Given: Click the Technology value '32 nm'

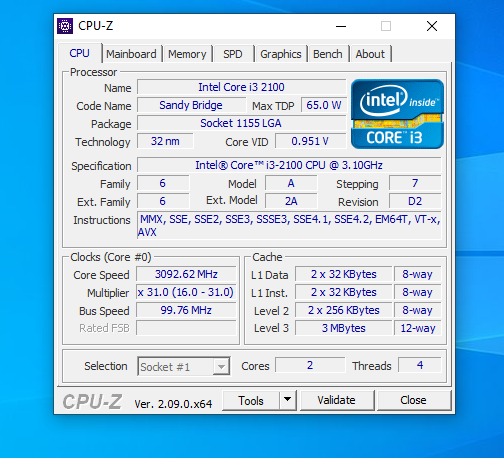Looking at the screenshot, I should pos(165,141).
